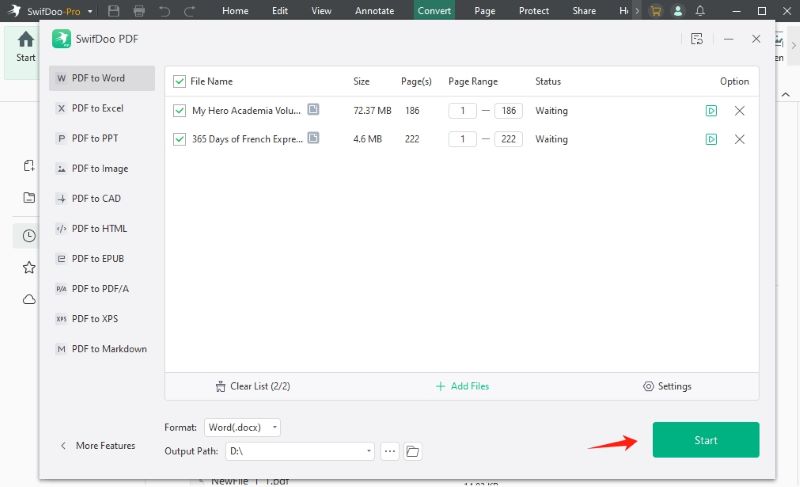The width and height of the screenshot is (800, 487).
Task: Browse output path with ellipsis button
Action: (390, 451)
